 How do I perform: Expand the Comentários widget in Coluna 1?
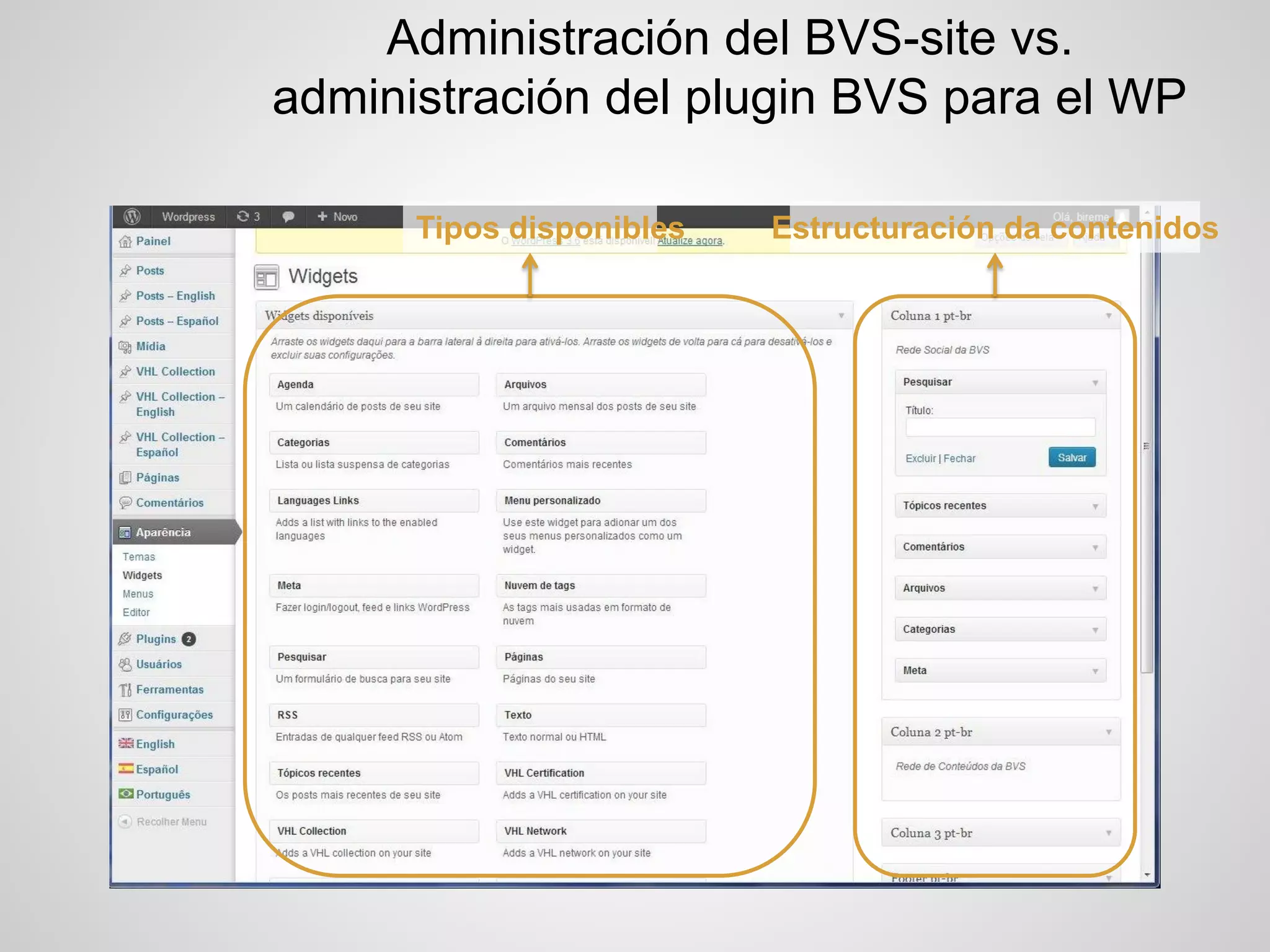tap(1096, 548)
